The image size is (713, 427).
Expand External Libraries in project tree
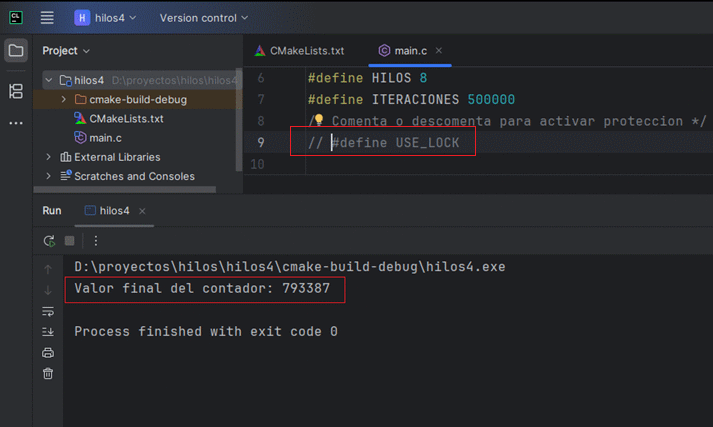[49, 157]
